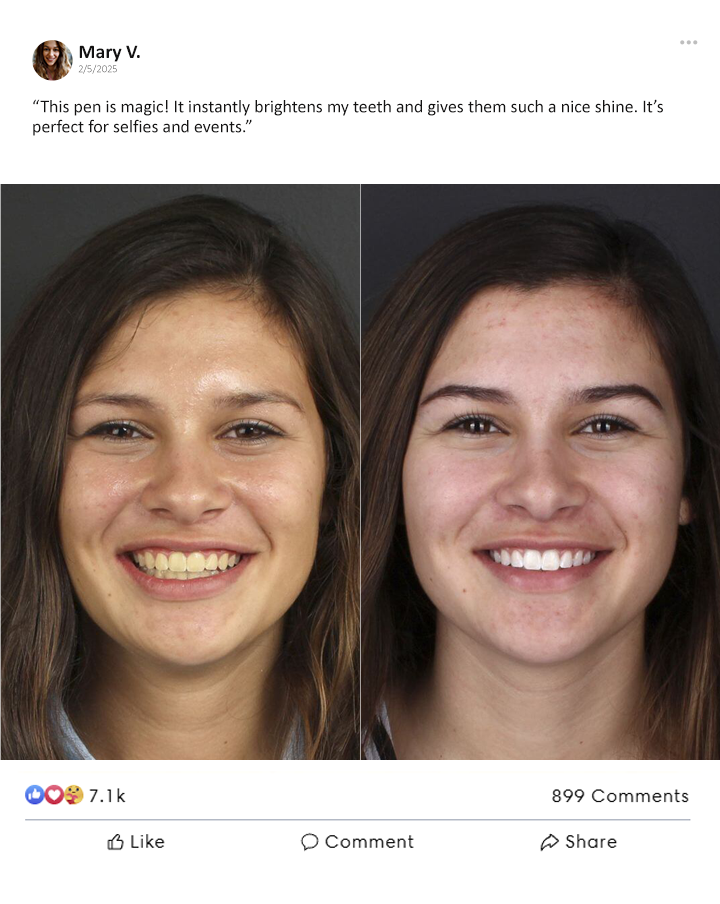The width and height of the screenshot is (720, 904).
Task: Open the three-dot post options menu
Action: (688, 43)
